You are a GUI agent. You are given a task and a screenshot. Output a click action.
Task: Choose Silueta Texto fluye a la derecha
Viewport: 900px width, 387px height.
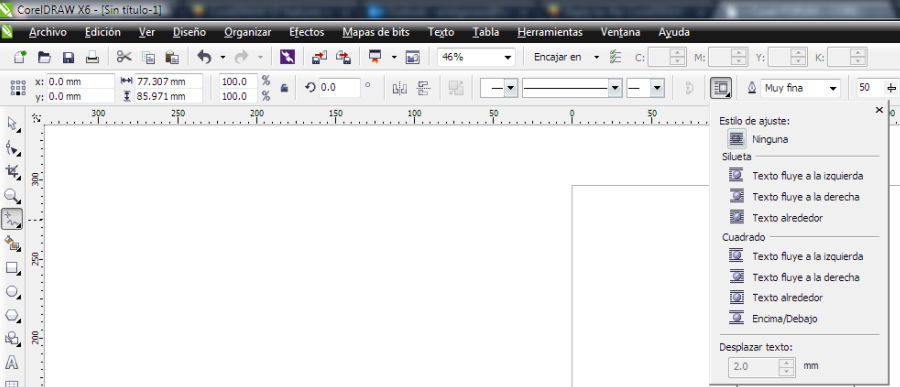point(794,196)
